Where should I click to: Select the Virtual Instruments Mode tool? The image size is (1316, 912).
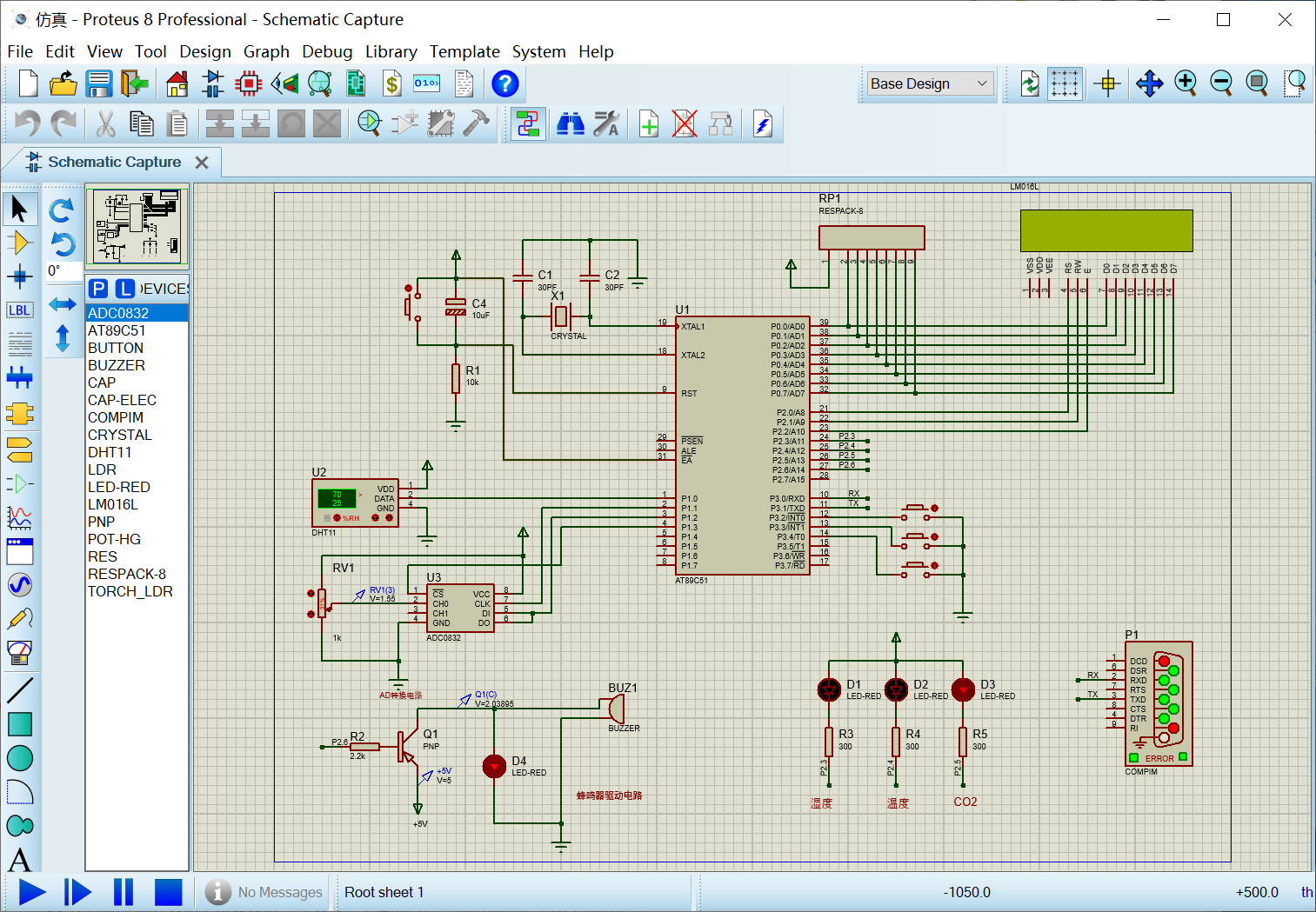[19, 652]
